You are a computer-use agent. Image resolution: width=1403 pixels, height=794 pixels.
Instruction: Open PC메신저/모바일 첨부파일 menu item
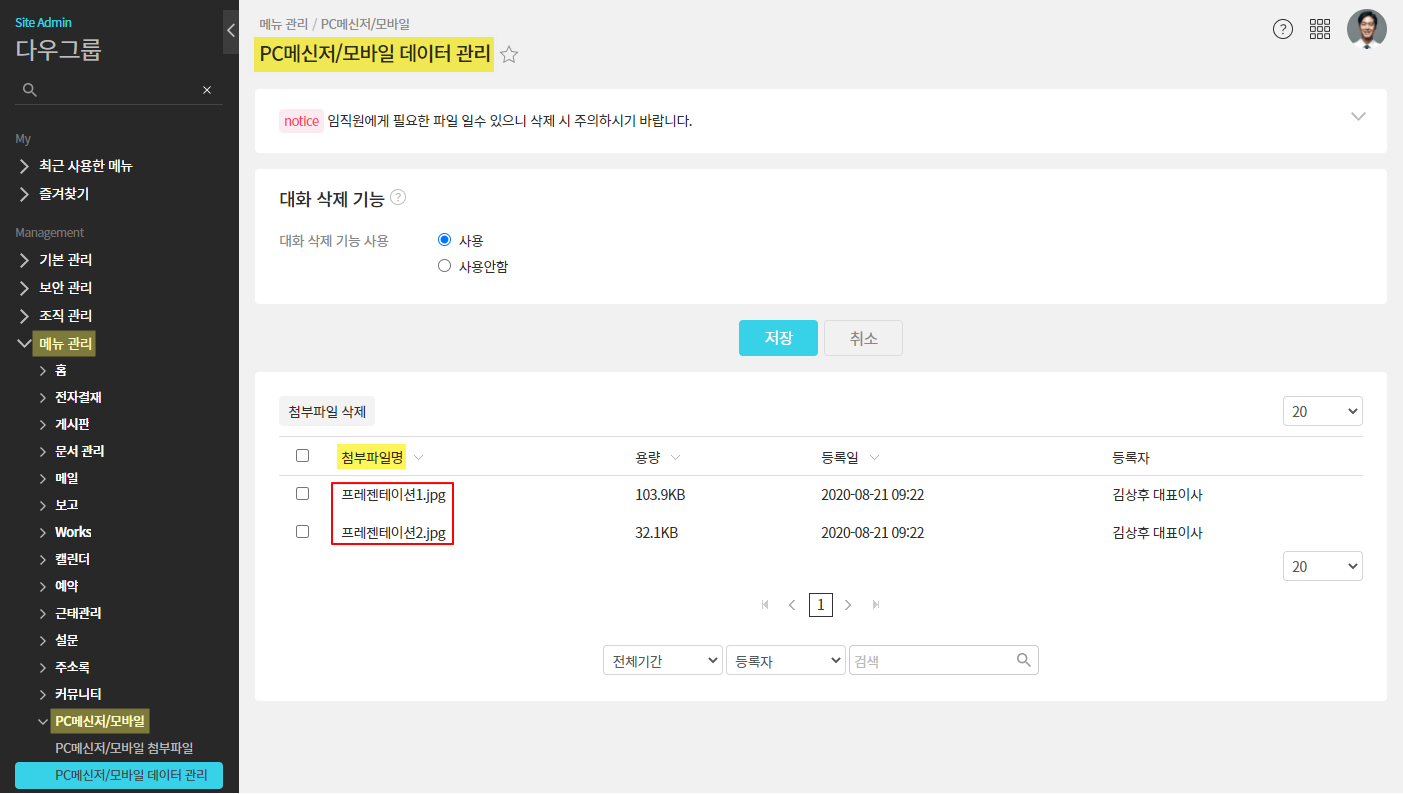point(124,748)
